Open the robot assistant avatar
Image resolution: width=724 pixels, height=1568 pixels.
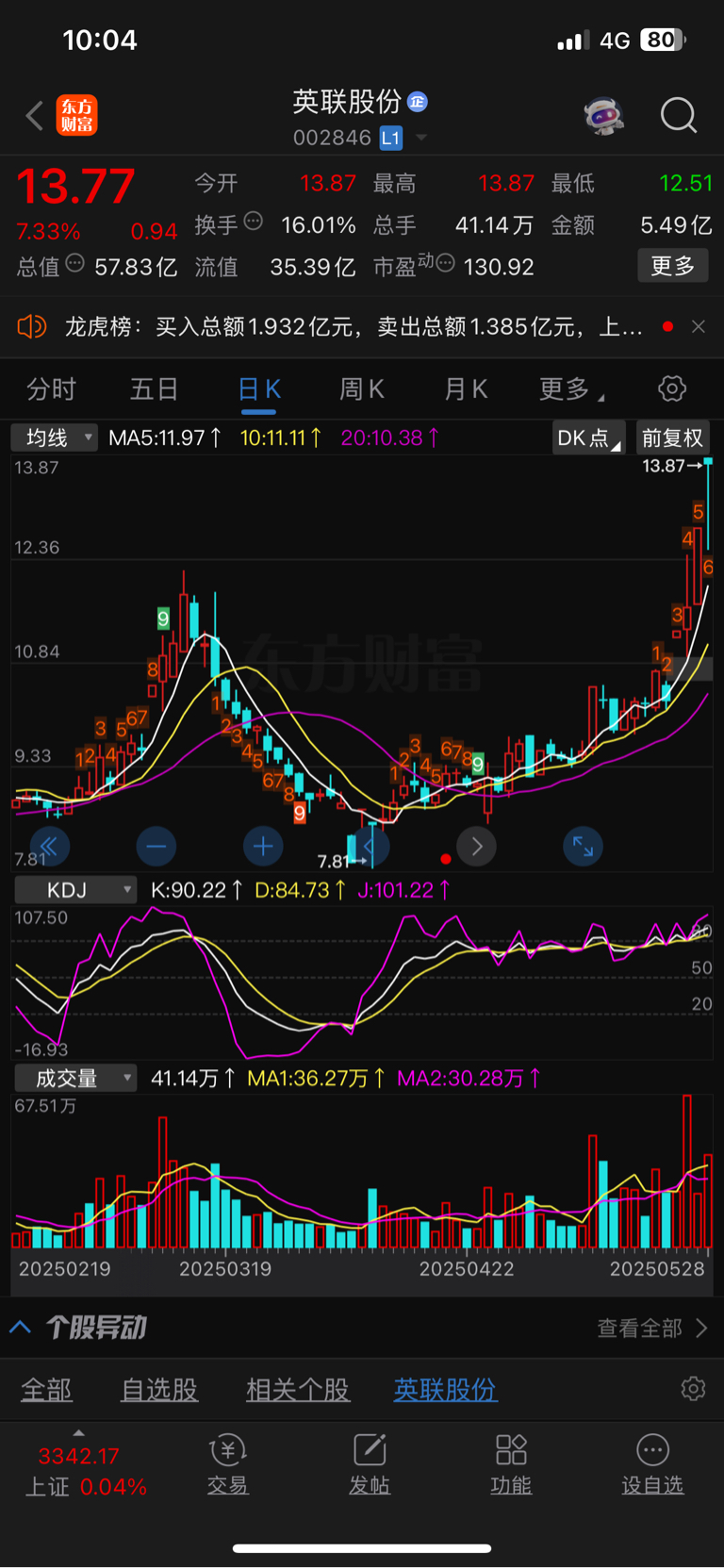point(603,116)
